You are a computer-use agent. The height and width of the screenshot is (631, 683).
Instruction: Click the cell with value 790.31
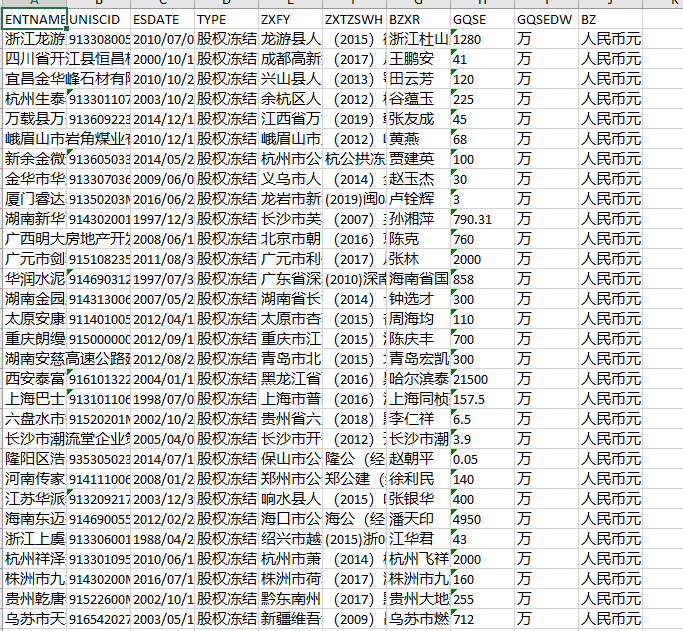483,219
